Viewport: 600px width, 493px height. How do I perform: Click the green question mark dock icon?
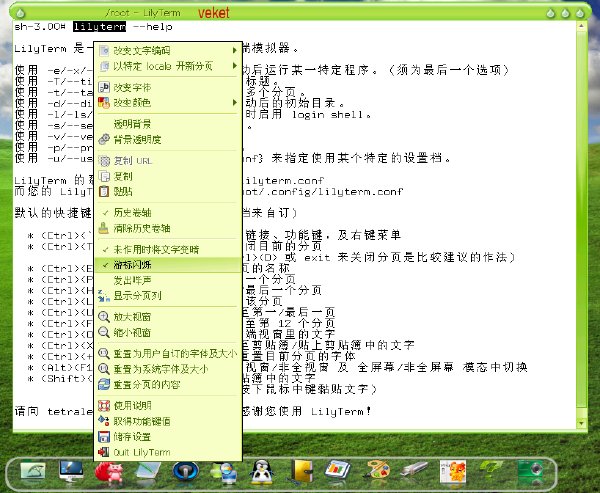click(491, 469)
